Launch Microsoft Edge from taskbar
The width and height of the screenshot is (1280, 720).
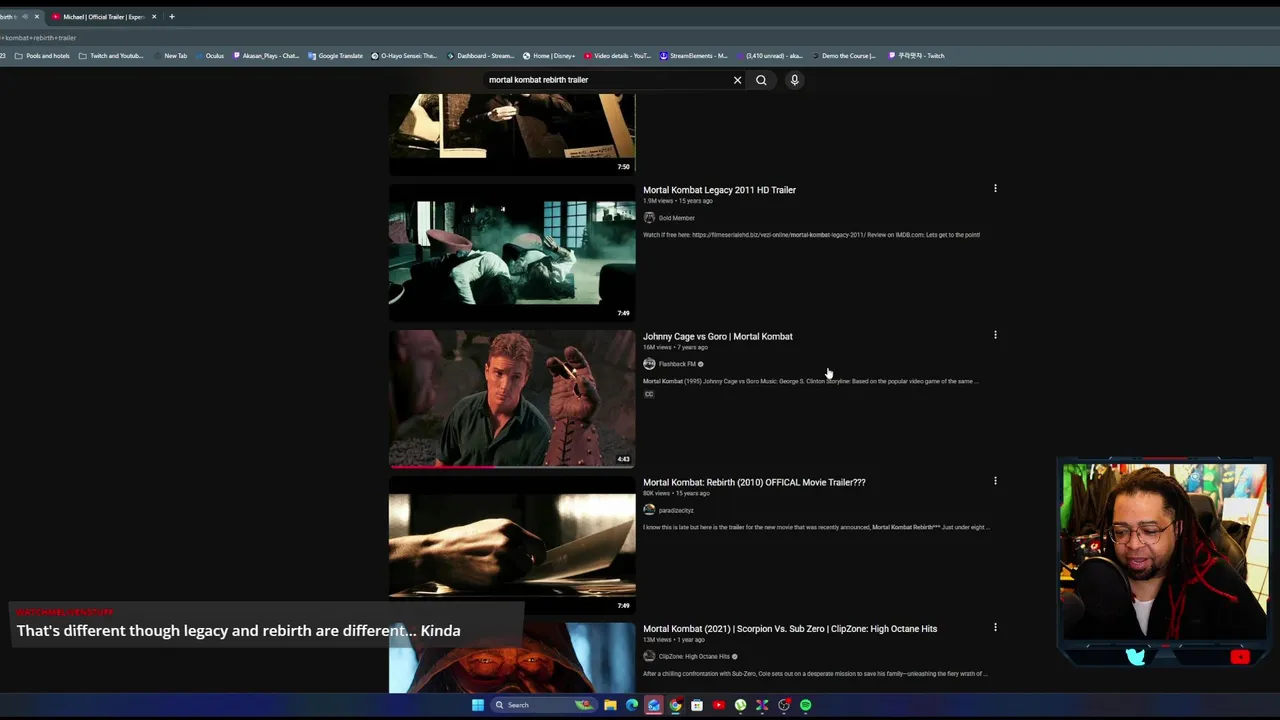click(x=632, y=705)
